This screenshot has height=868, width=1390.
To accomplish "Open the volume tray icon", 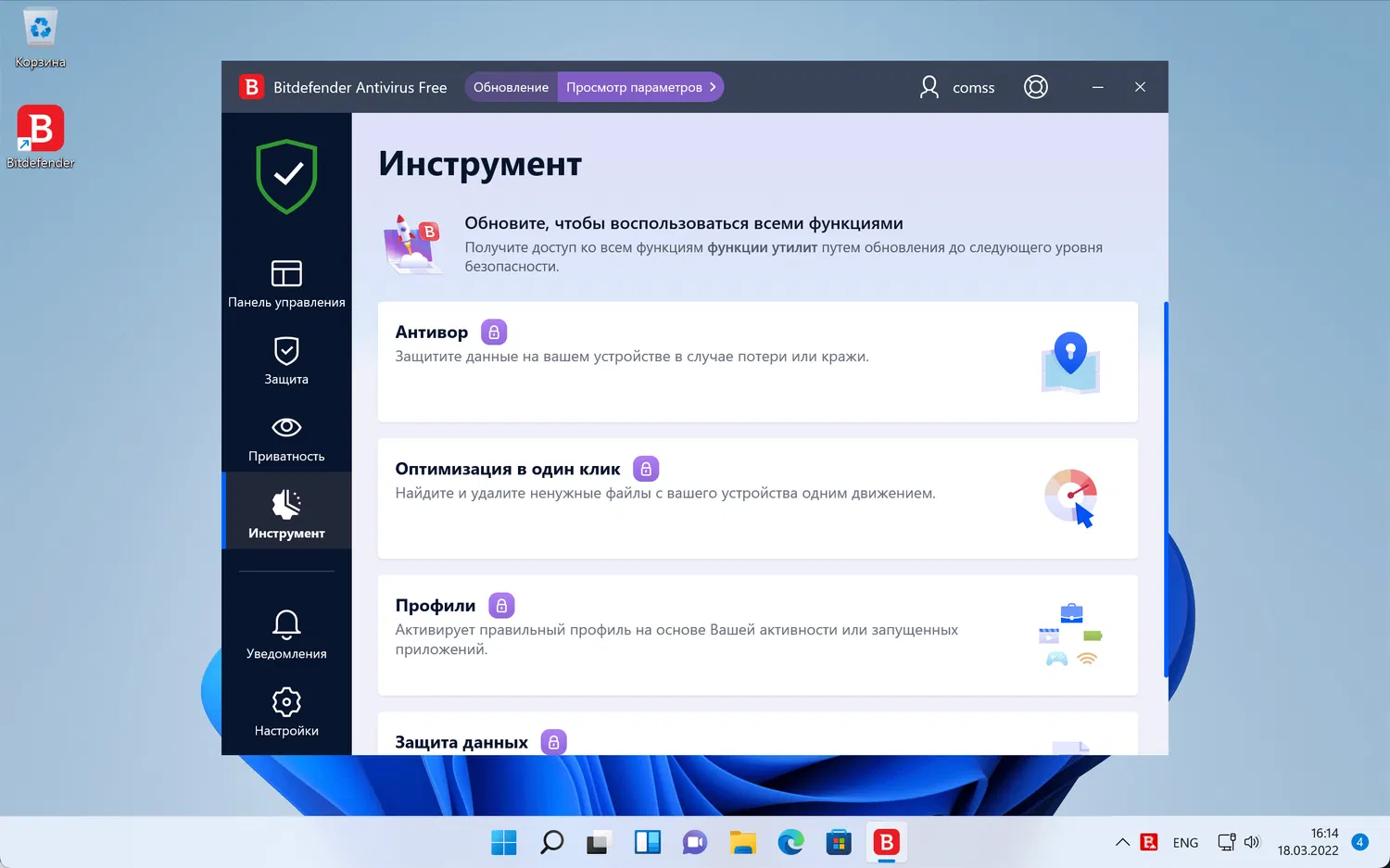I will tap(1252, 842).
